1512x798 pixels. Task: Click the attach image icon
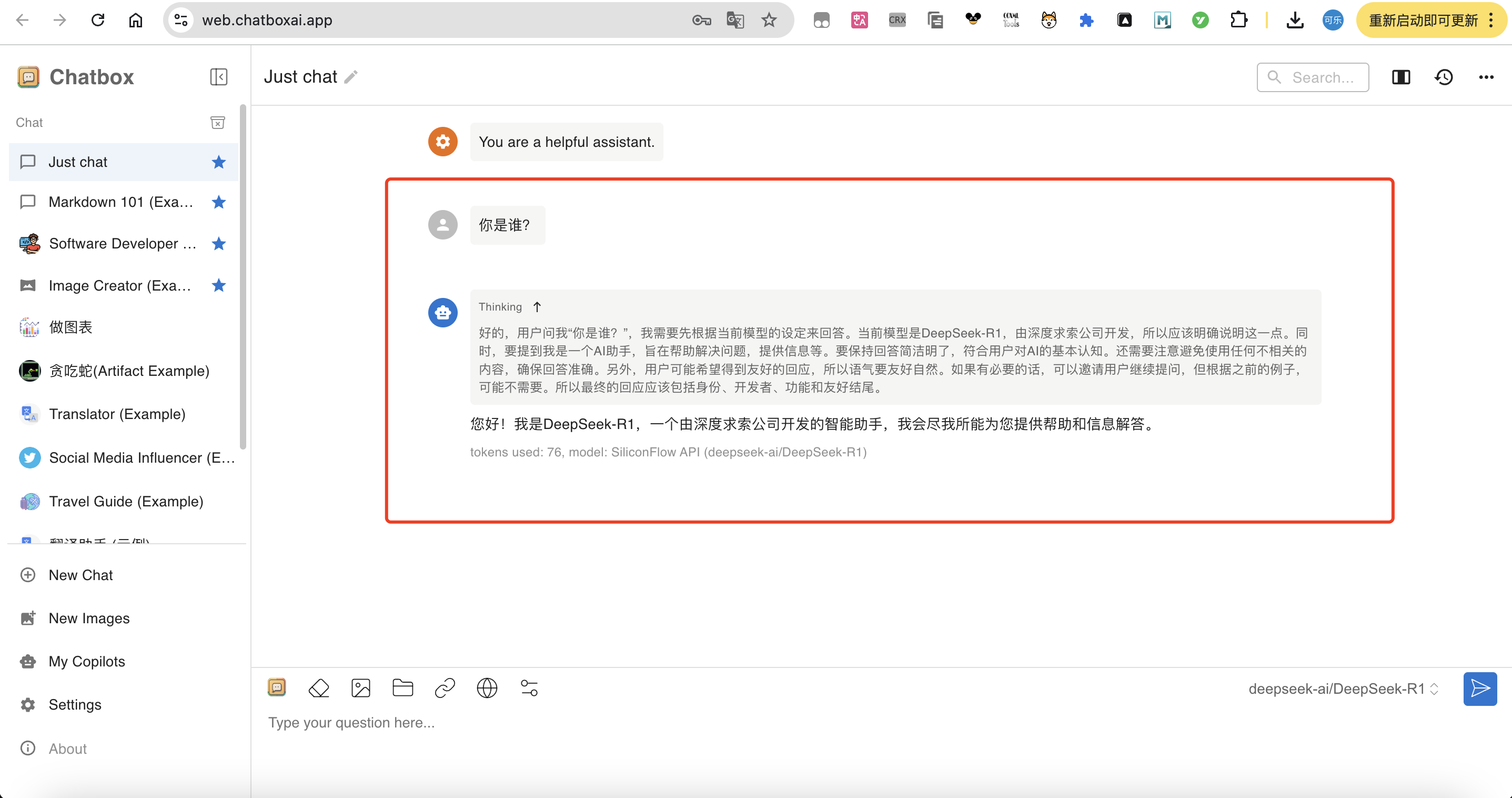pyautogui.click(x=361, y=688)
